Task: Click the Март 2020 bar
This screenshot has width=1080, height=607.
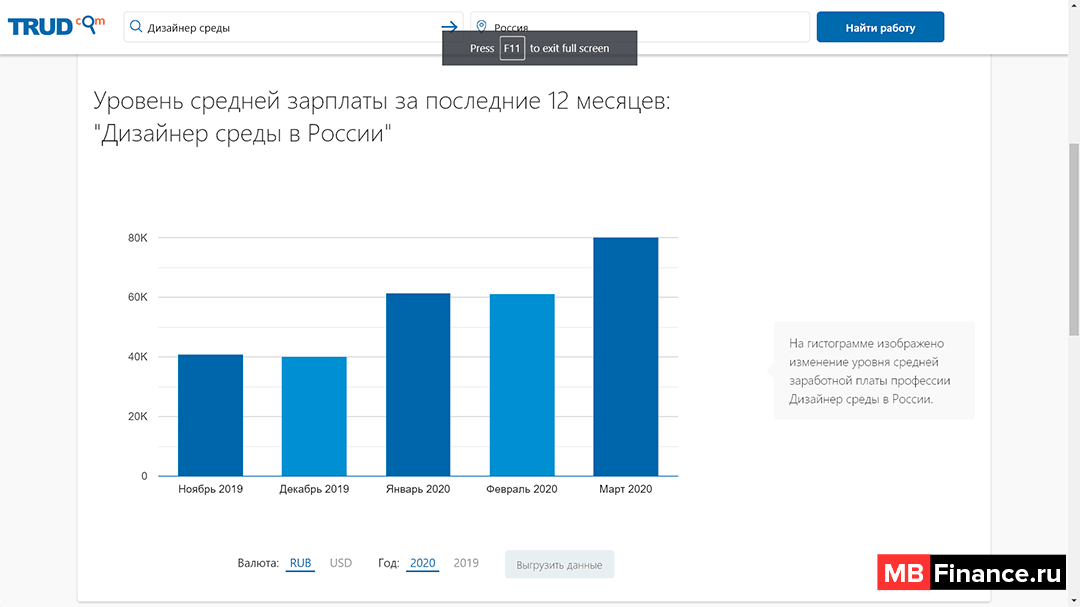Action: [625, 357]
